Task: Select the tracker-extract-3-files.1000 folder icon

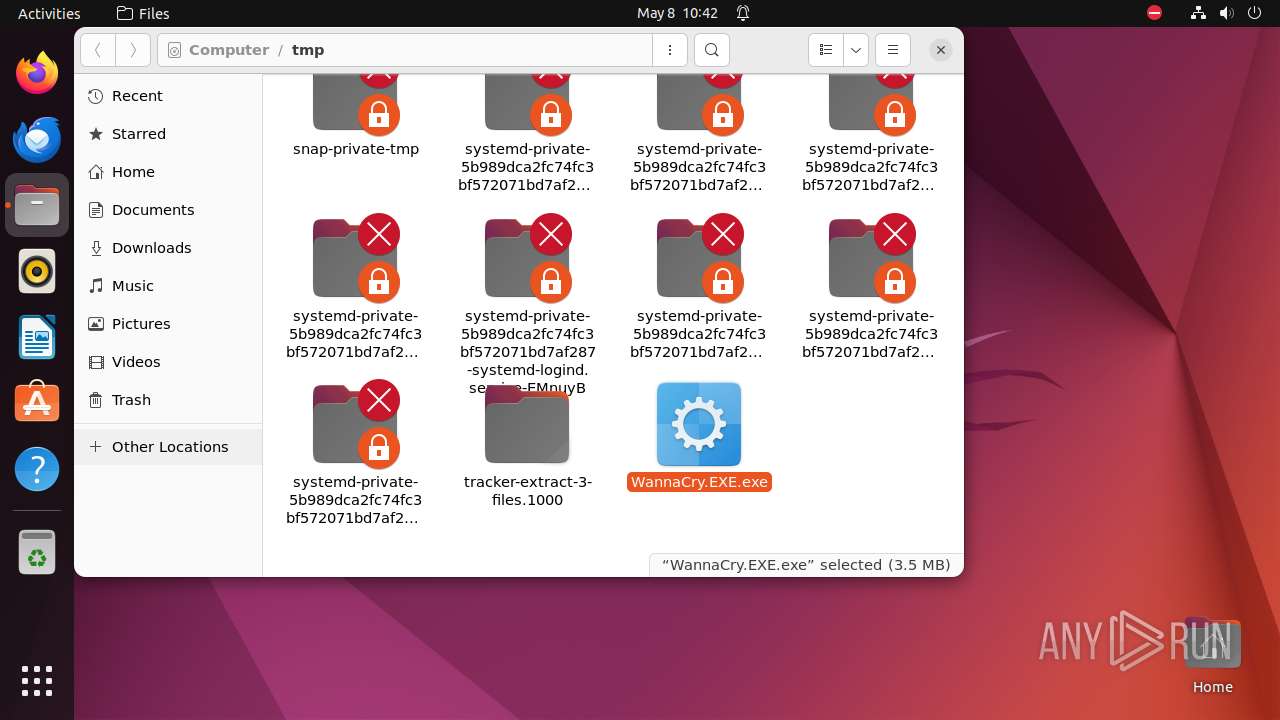Action: coord(527,424)
